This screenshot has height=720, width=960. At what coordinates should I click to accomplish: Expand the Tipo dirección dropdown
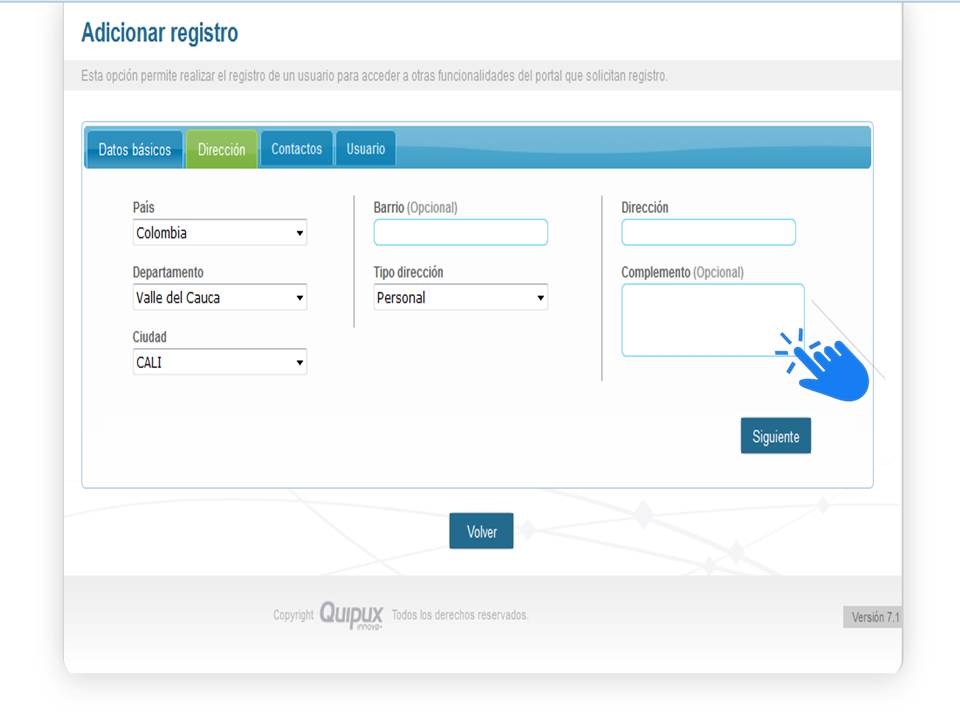(460, 298)
